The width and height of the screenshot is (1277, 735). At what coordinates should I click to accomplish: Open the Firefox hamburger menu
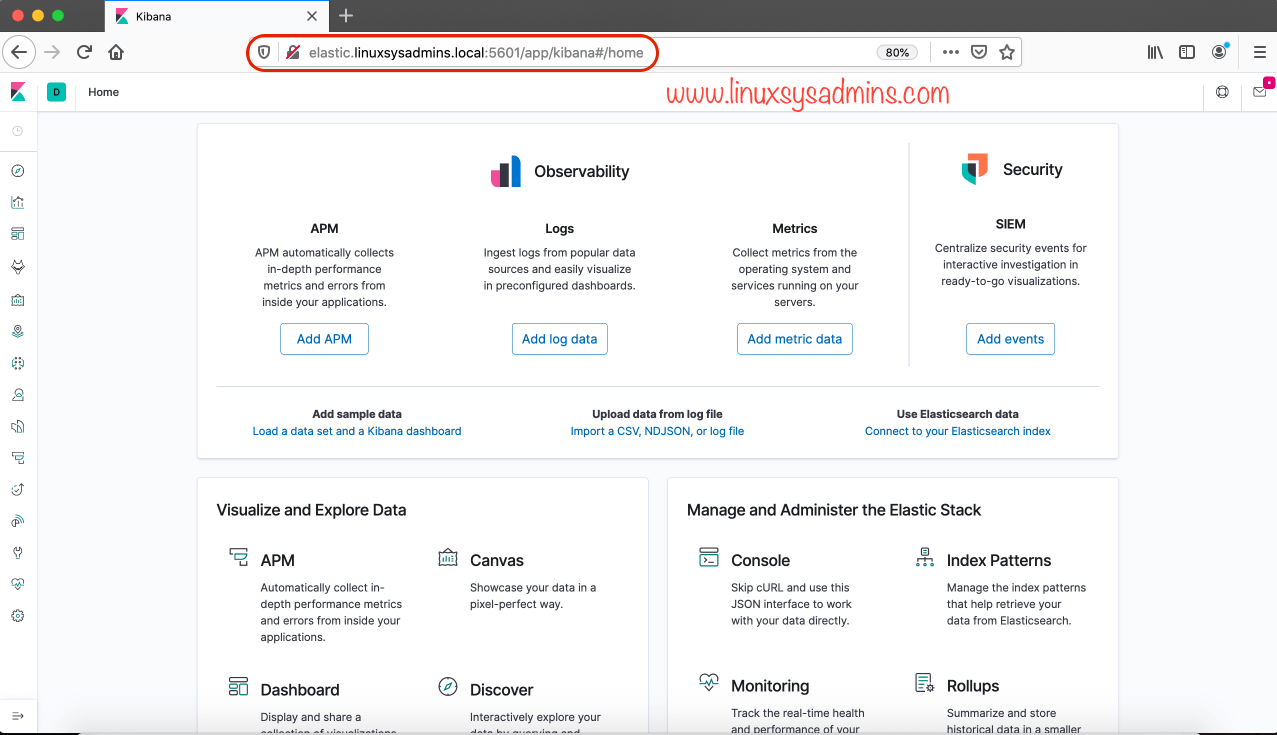(x=1259, y=52)
